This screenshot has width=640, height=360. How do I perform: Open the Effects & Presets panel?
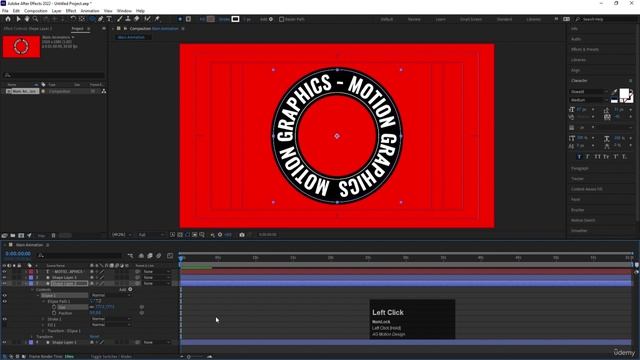[x=584, y=49]
